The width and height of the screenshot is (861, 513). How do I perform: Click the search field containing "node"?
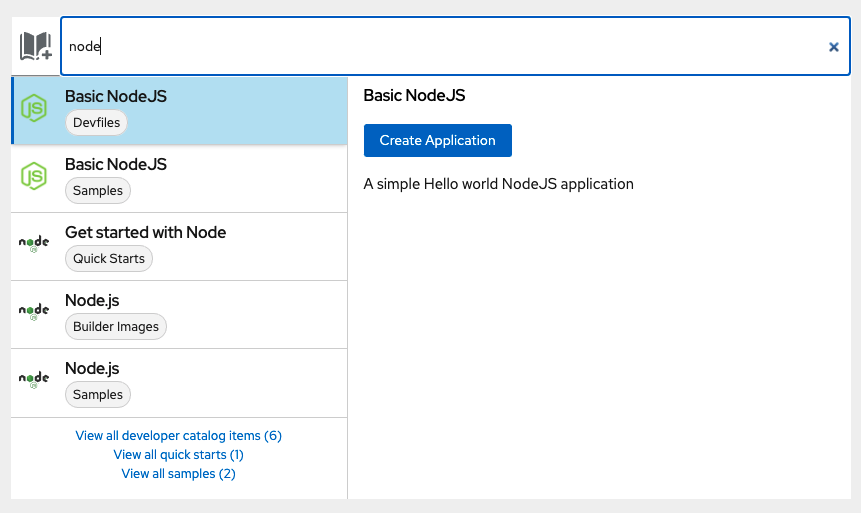click(x=455, y=46)
